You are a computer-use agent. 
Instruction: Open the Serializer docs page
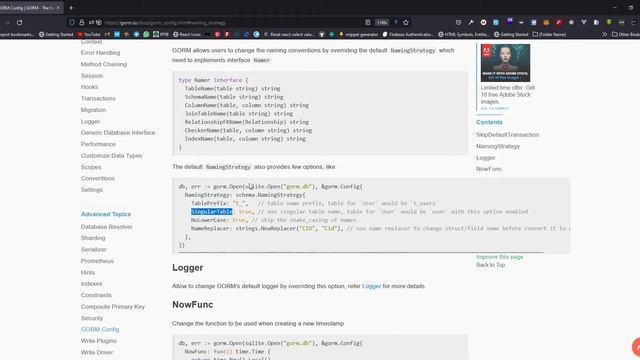click(x=93, y=249)
